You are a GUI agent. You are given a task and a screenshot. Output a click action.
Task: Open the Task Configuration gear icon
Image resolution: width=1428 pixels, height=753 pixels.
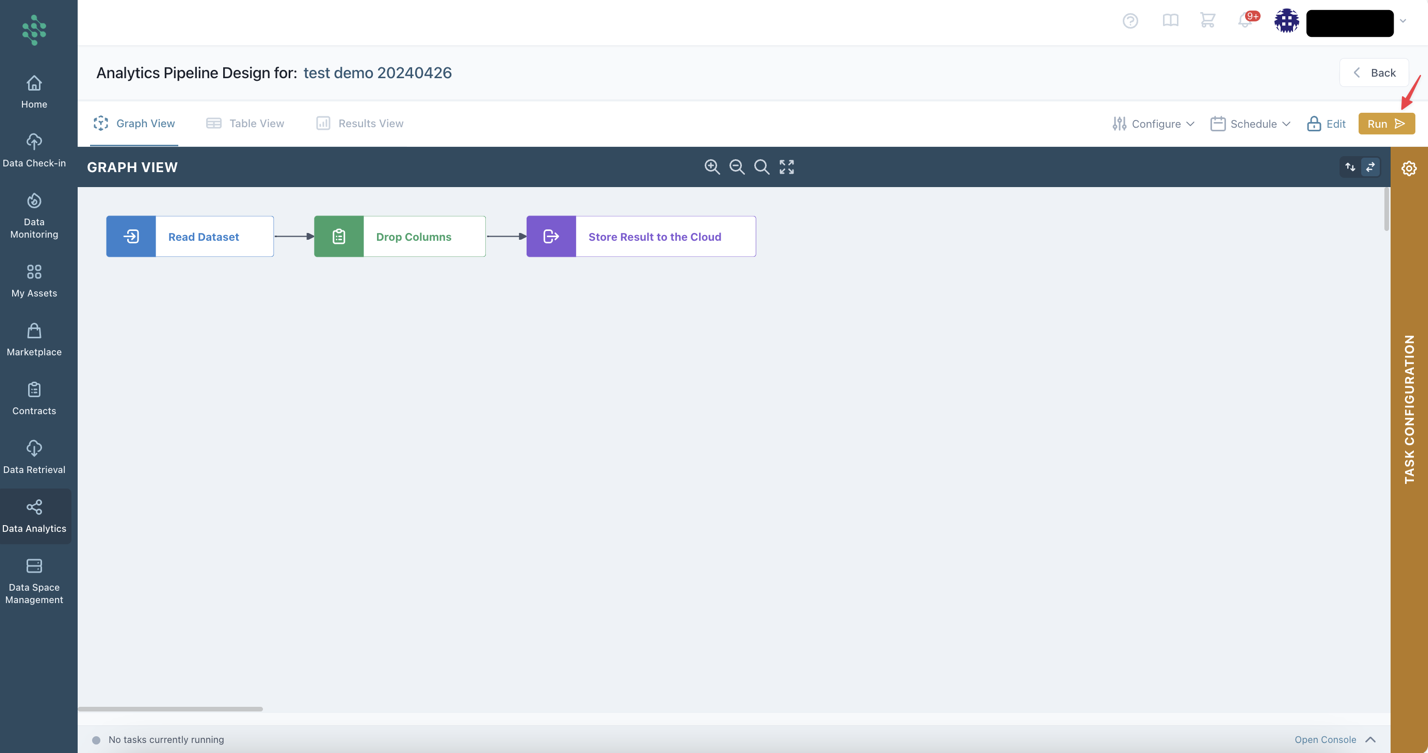click(x=1409, y=169)
